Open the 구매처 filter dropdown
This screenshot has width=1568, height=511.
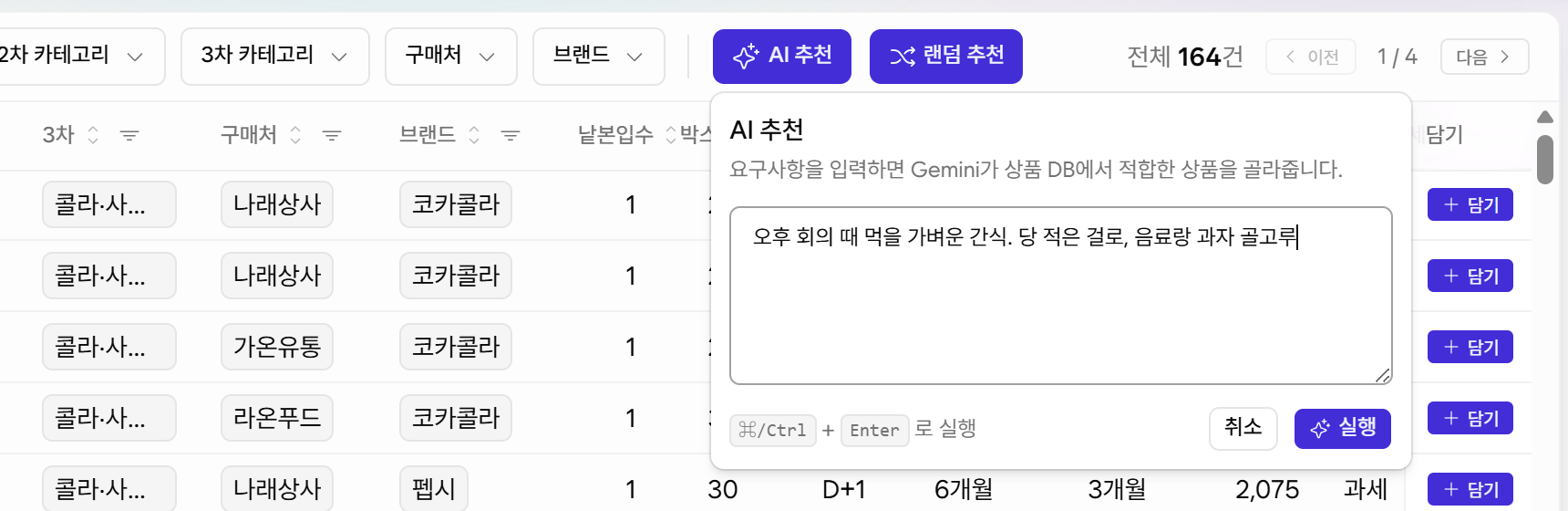451,57
